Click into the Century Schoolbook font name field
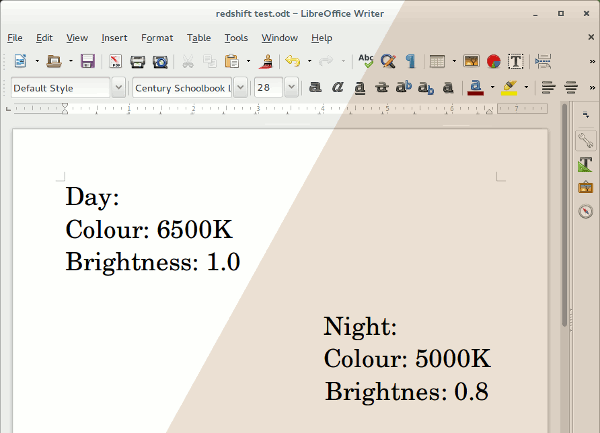The image size is (600, 433). [x=181, y=88]
